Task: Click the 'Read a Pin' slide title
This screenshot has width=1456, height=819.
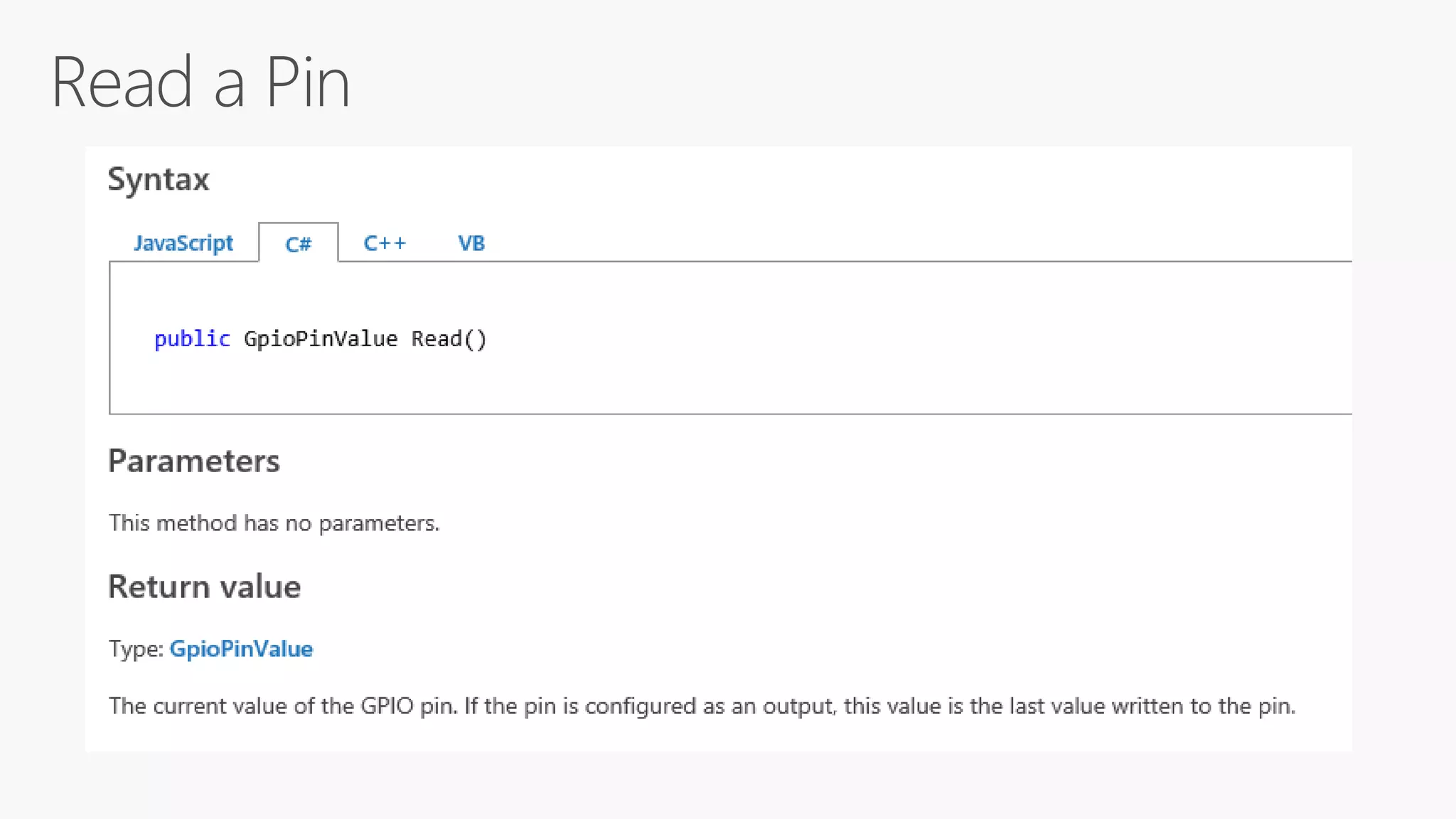Action: 200,82
